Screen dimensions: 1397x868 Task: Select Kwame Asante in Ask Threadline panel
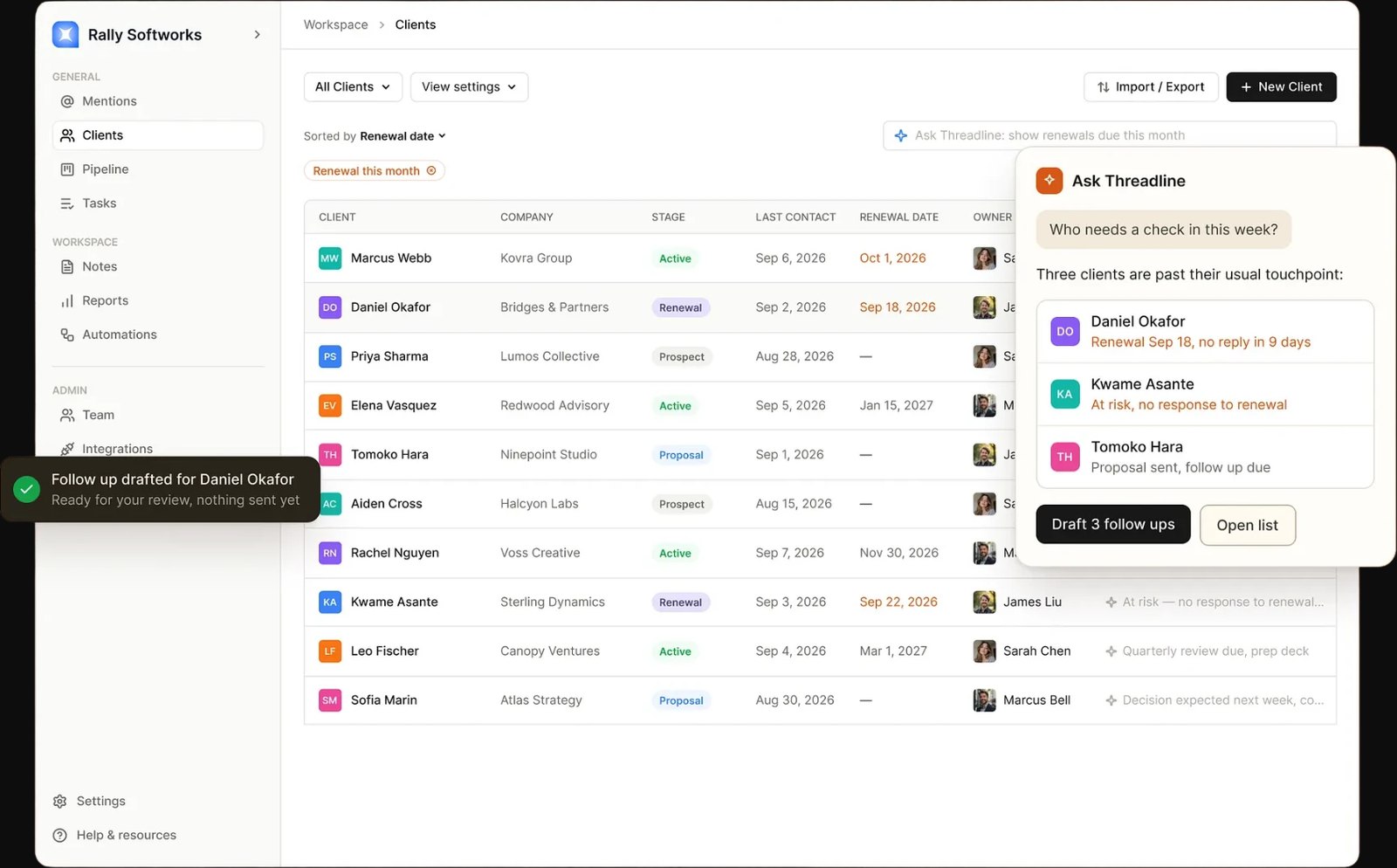[1205, 395]
